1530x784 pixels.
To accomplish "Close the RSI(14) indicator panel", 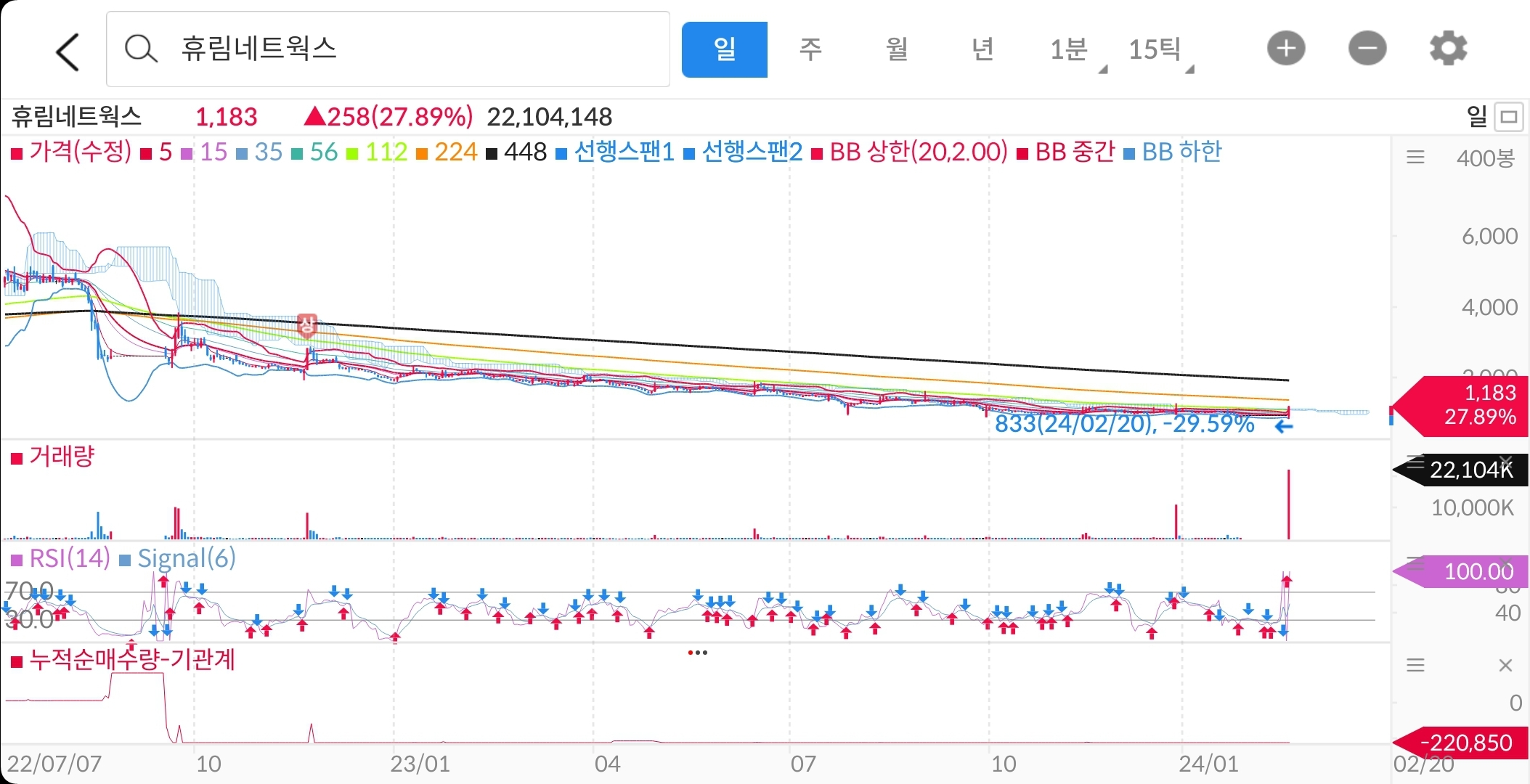I will point(1506,563).
